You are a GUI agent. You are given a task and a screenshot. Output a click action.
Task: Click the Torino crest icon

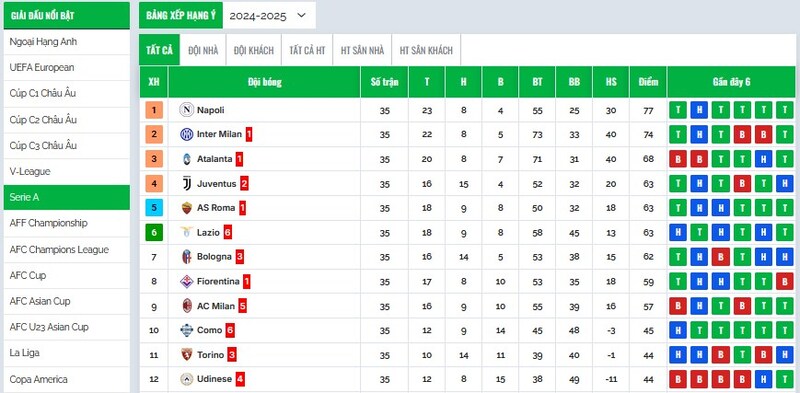187,354
